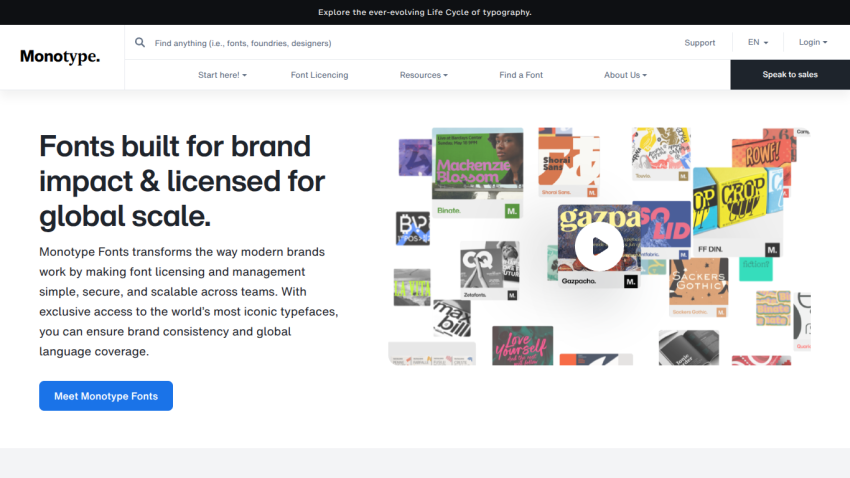The width and height of the screenshot is (850, 478).
Task: Open the SOLID blue poster thumbnail
Action: (x=665, y=229)
